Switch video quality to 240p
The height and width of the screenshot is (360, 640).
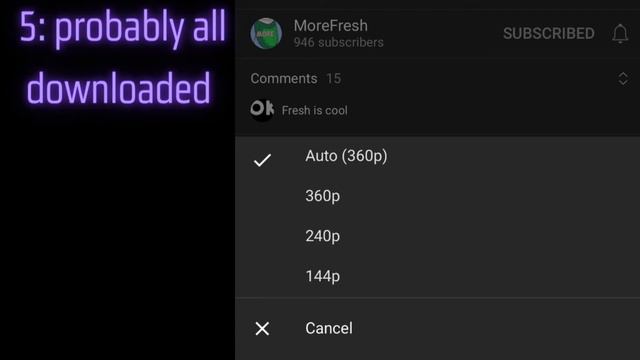438,236
